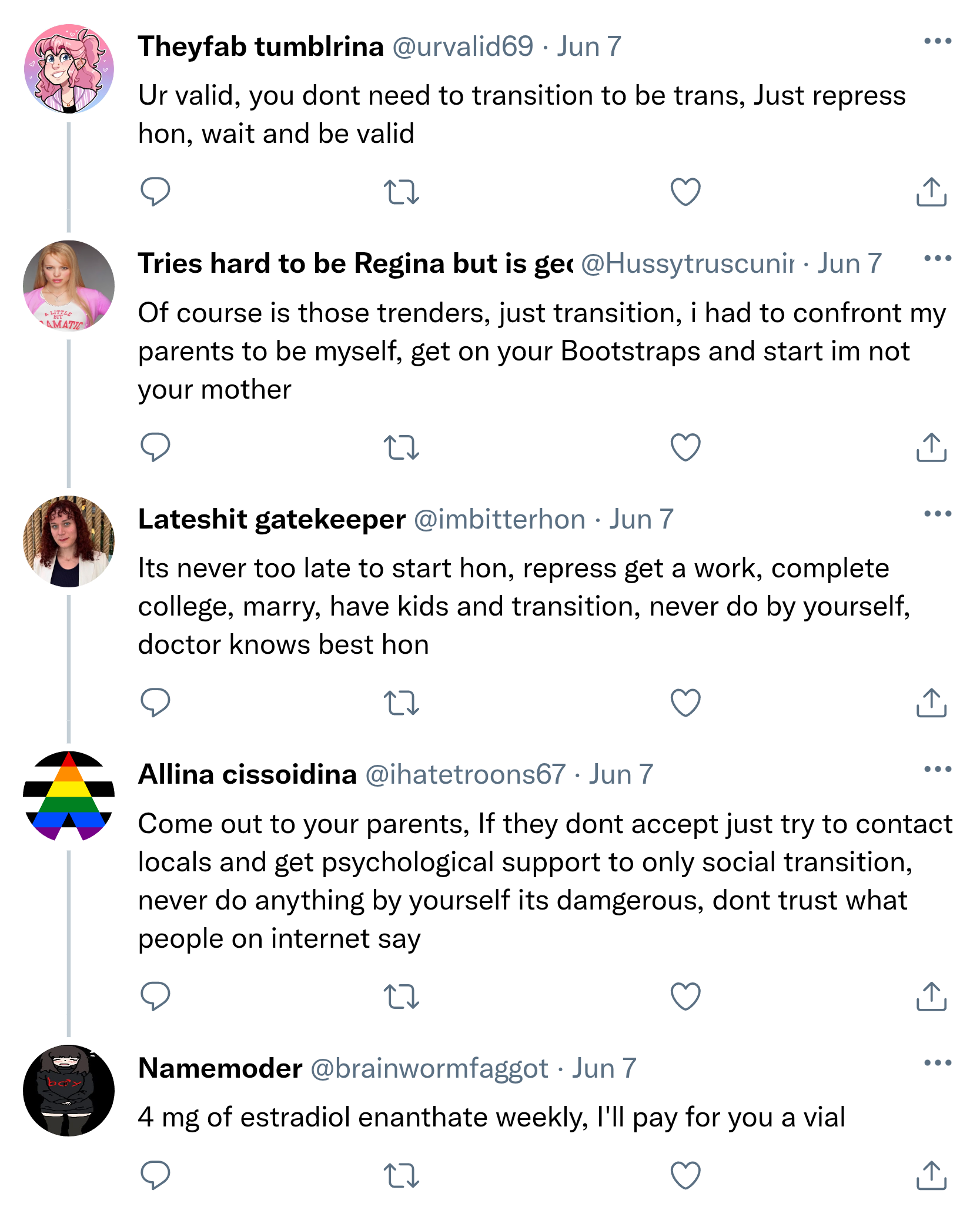The image size is (980, 1217).
Task: Reply to the Allina cissoidina tweet
Action: click(155, 997)
